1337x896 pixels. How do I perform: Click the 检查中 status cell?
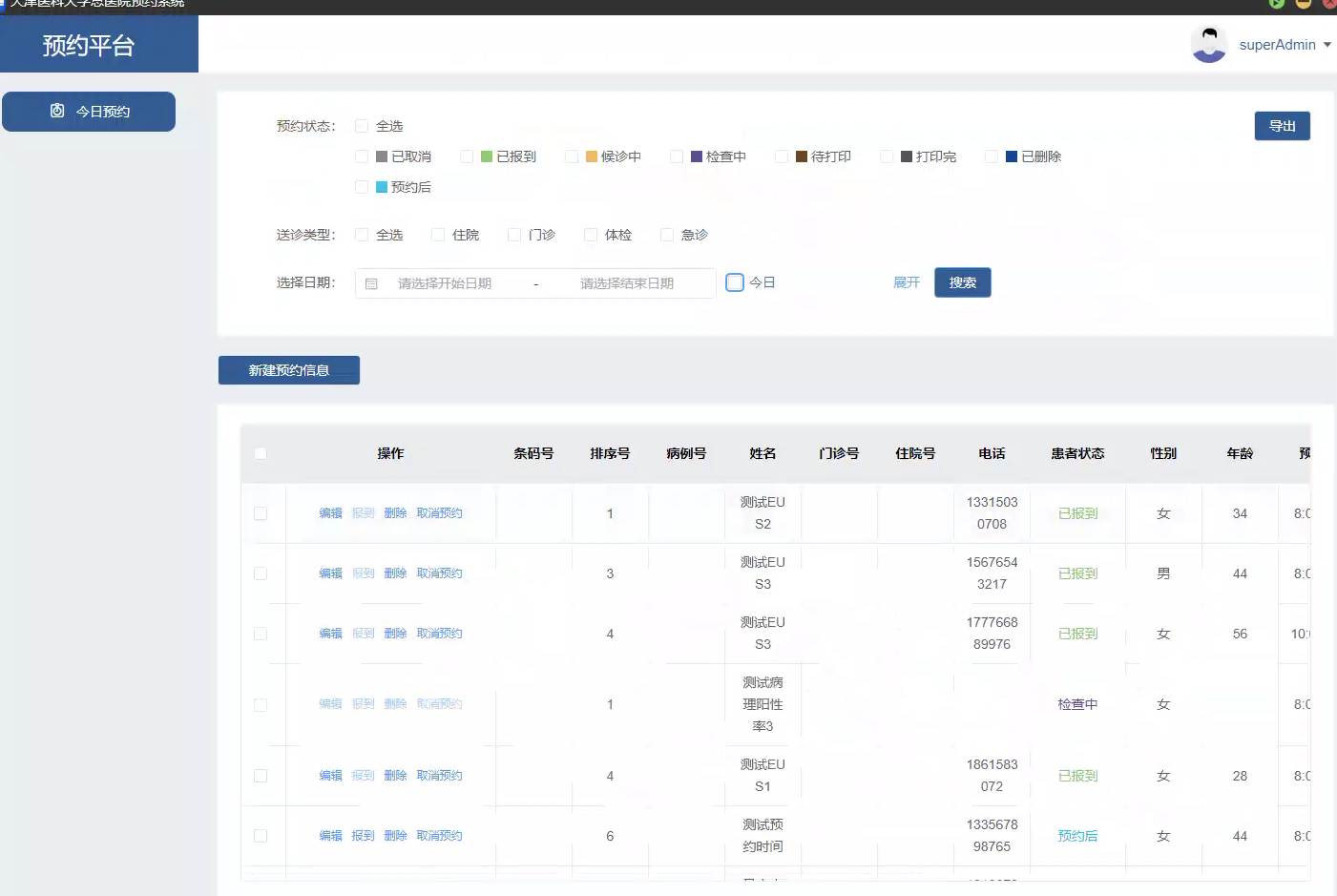point(1077,704)
